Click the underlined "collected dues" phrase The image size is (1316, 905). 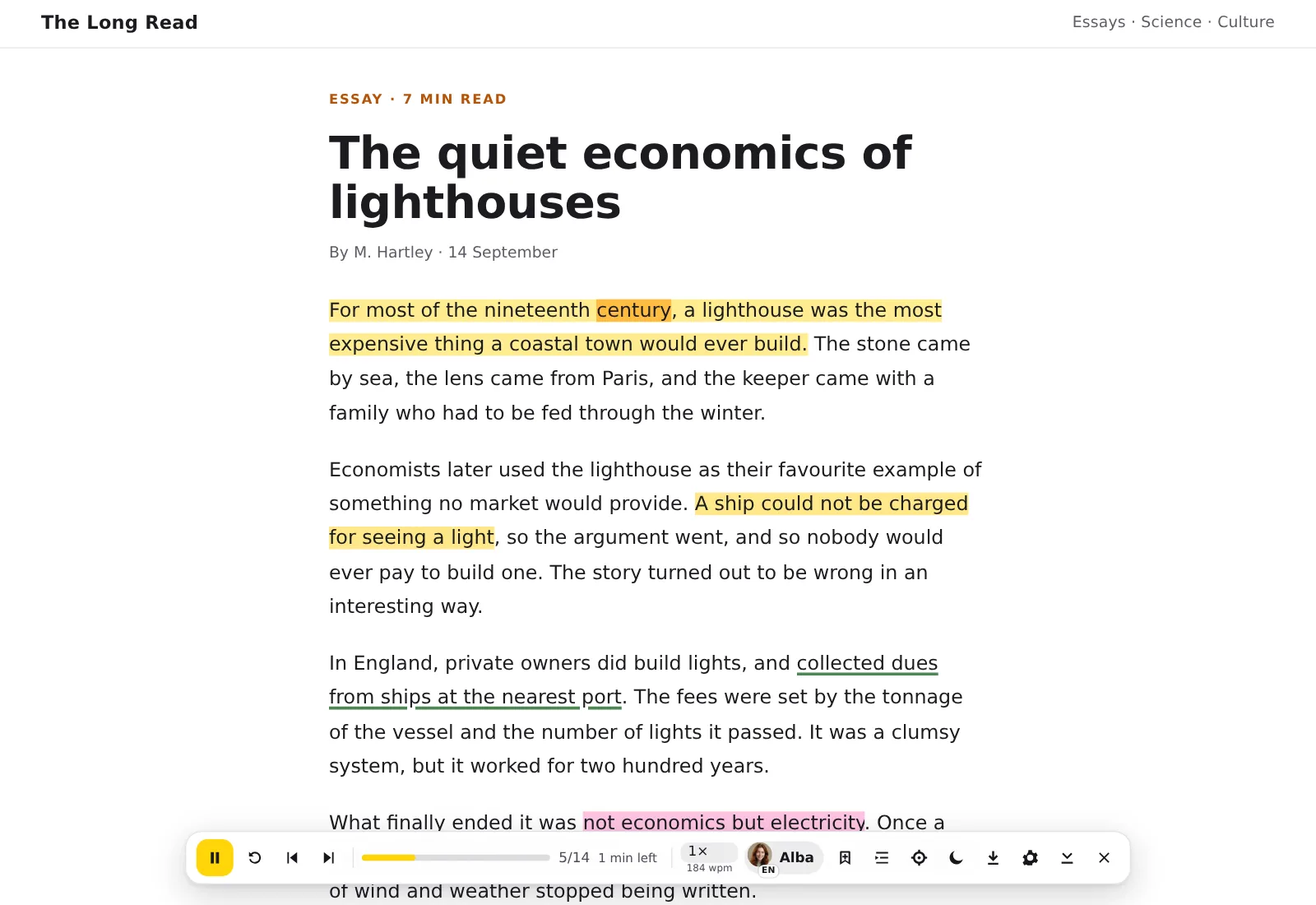tap(867, 663)
